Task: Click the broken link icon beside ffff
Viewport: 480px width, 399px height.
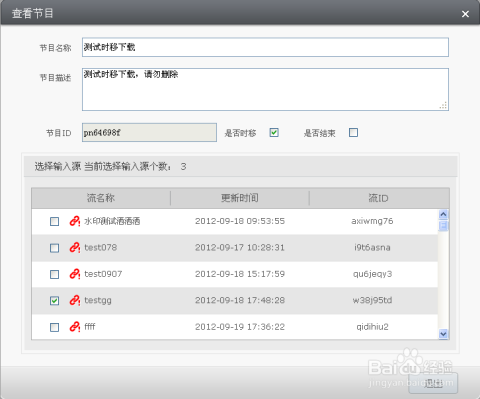Action: [75, 327]
